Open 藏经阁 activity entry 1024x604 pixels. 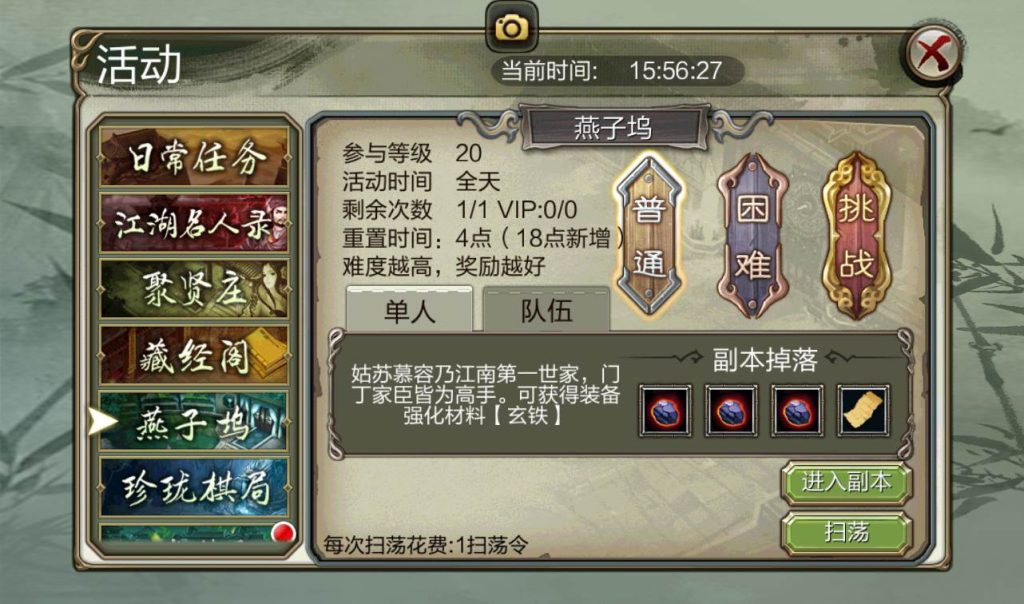tap(194, 356)
